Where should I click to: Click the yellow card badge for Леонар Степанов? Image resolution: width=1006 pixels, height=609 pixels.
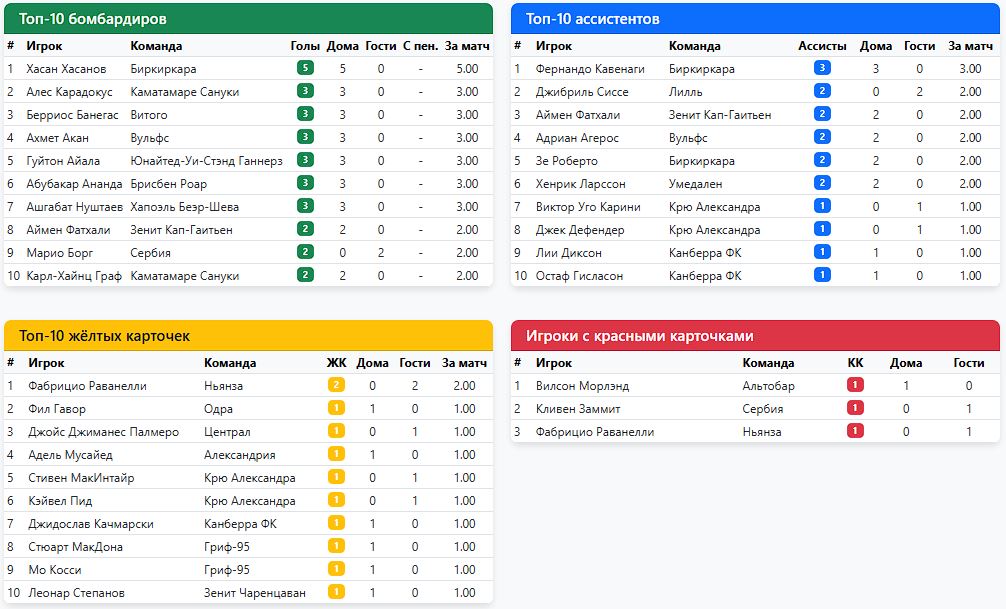(336, 592)
